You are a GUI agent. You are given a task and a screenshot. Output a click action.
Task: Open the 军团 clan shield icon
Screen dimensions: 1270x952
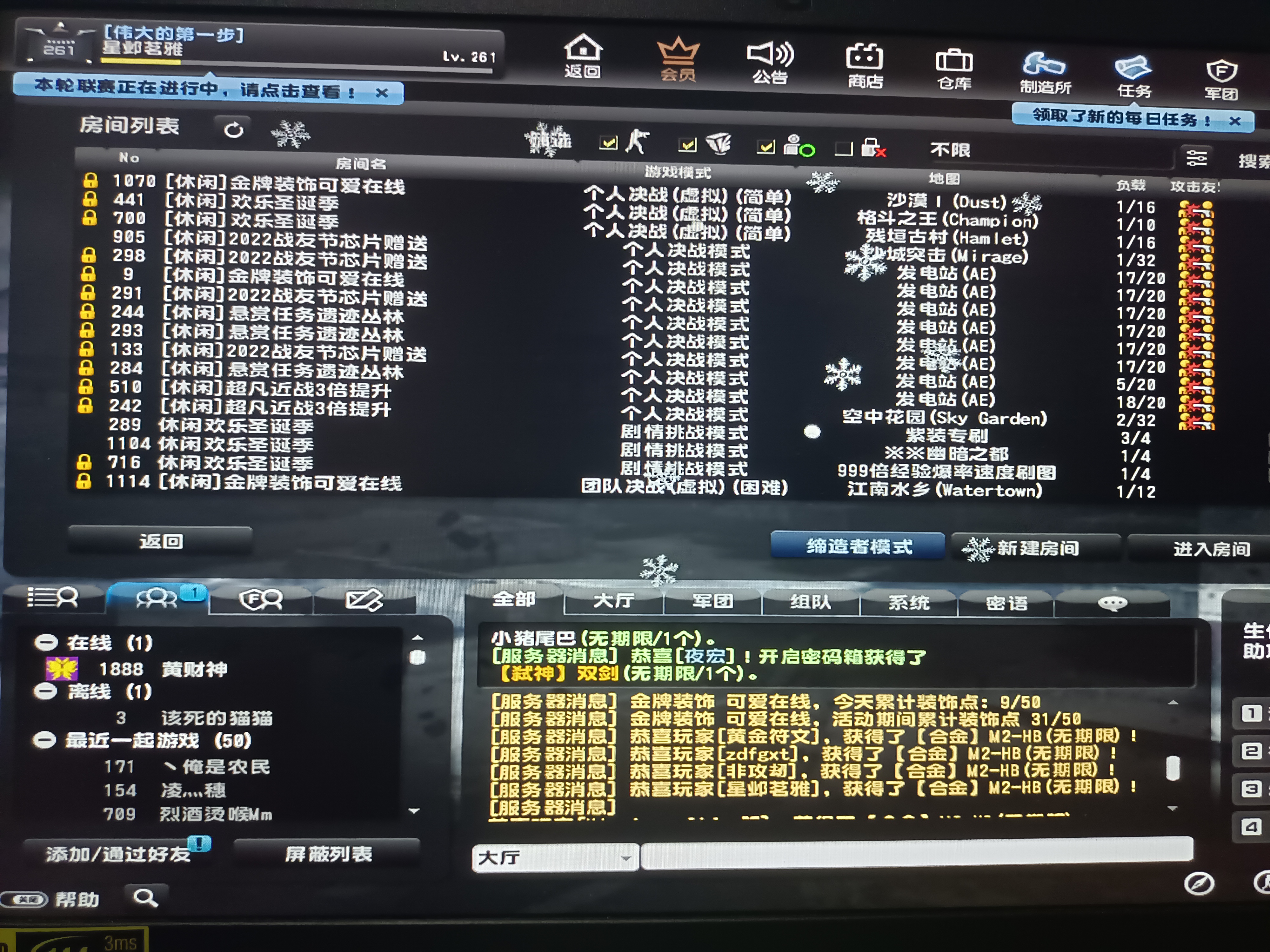pyautogui.click(x=1221, y=80)
